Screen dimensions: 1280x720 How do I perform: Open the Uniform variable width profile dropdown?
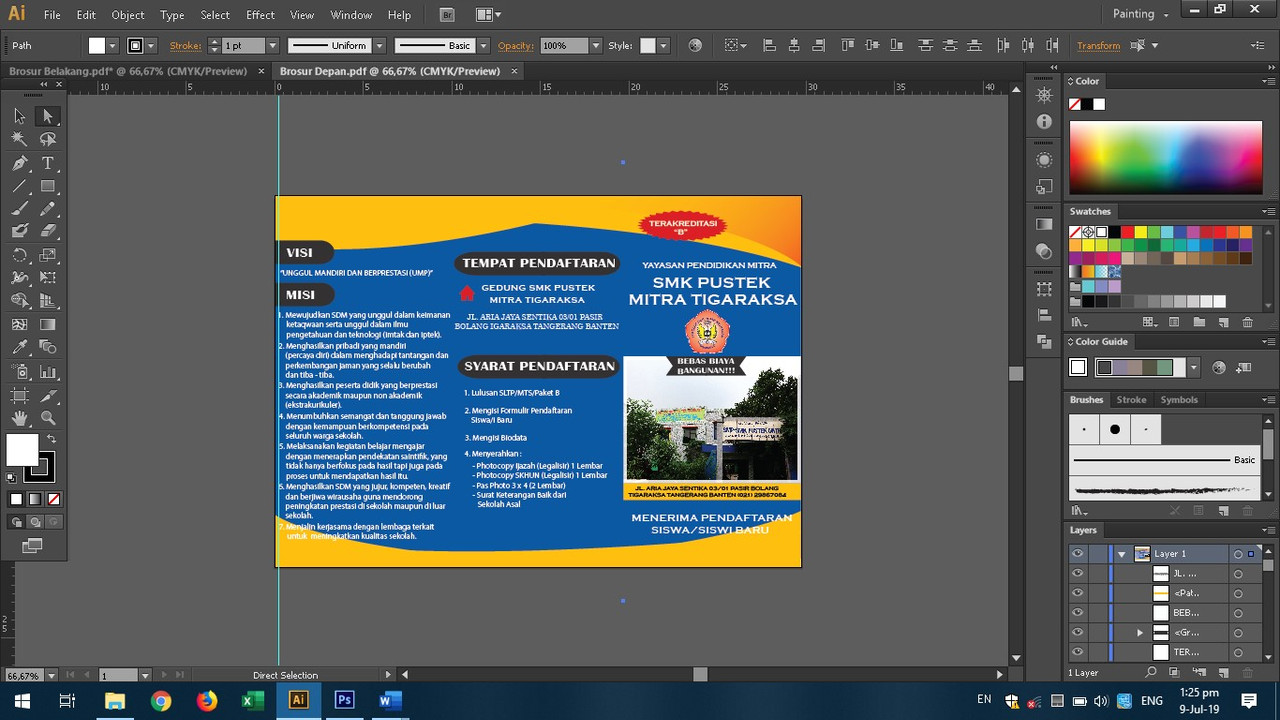380,46
